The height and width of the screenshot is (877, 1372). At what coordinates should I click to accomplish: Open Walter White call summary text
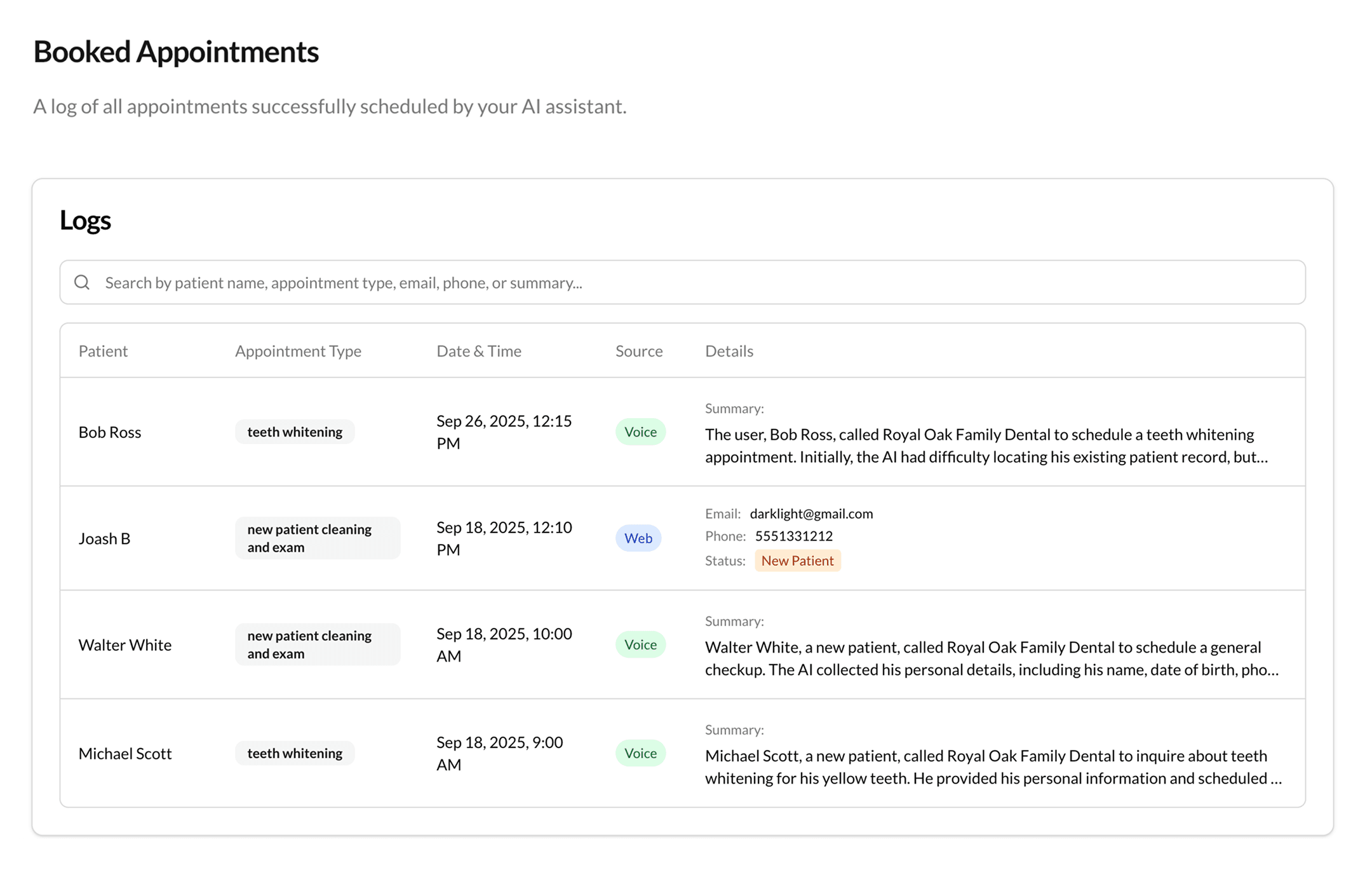(992, 658)
